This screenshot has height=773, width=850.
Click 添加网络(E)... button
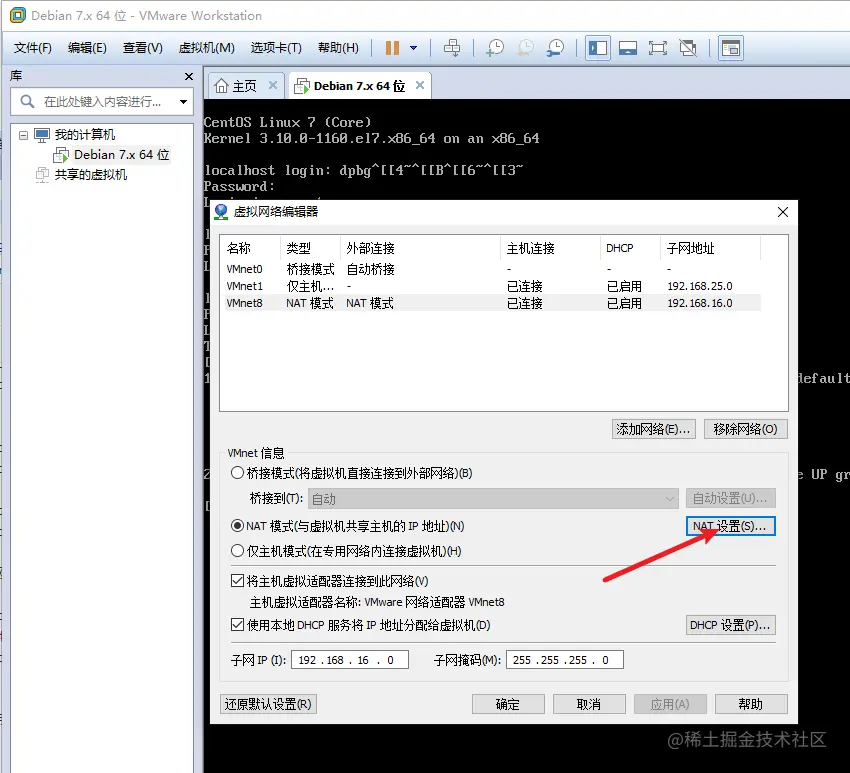point(653,429)
